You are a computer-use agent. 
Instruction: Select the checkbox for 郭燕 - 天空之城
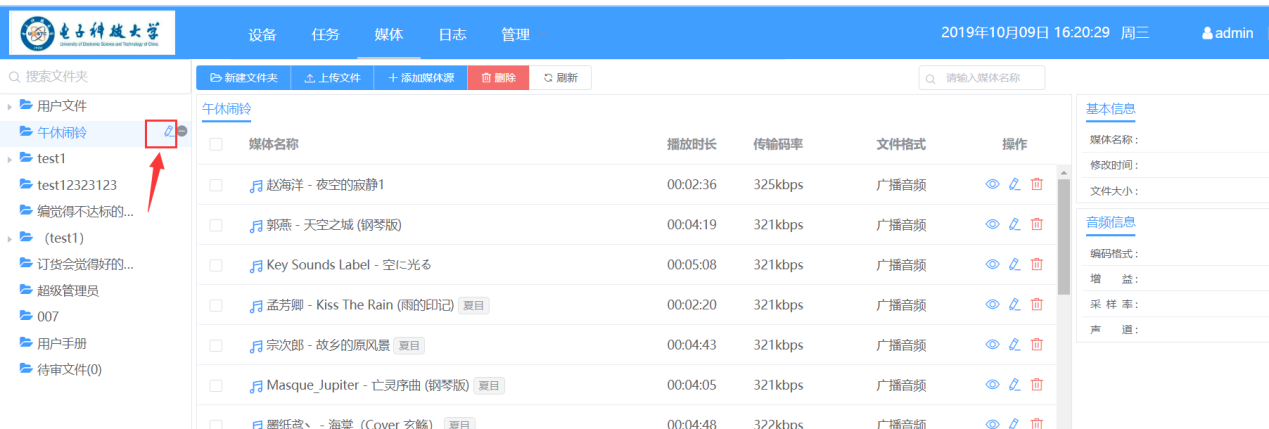pyautogui.click(x=216, y=225)
